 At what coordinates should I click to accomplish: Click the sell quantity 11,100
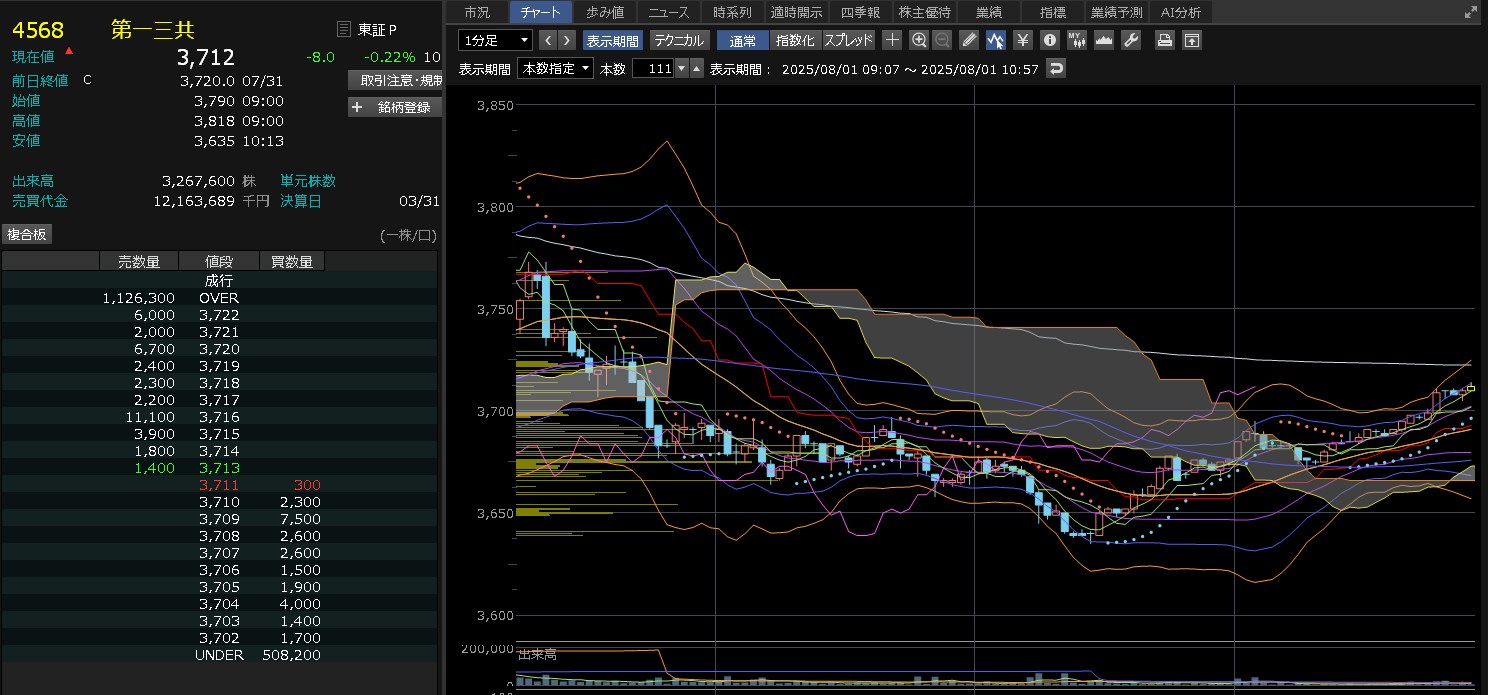[152, 417]
